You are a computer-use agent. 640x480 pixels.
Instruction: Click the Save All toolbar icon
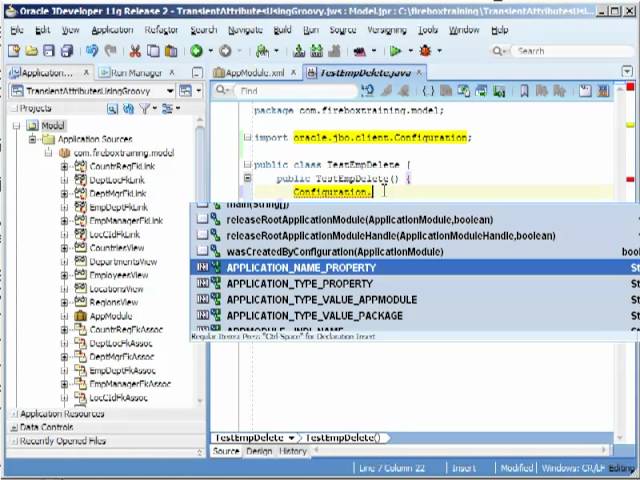tap(67, 51)
